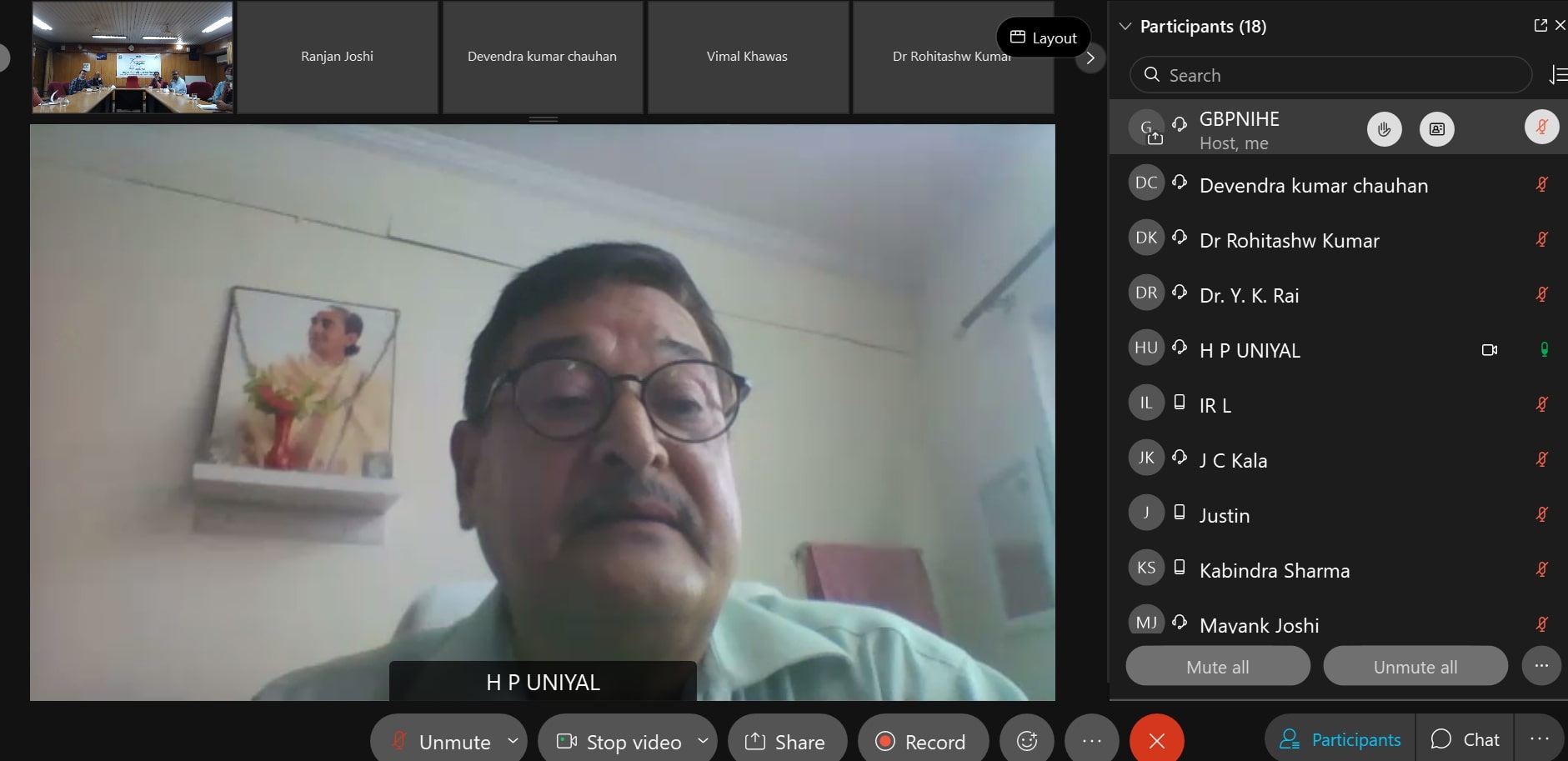The image size is (1568, 761).
Task: Open the Chat panel tab
Action: click(x=1465, y=739)
